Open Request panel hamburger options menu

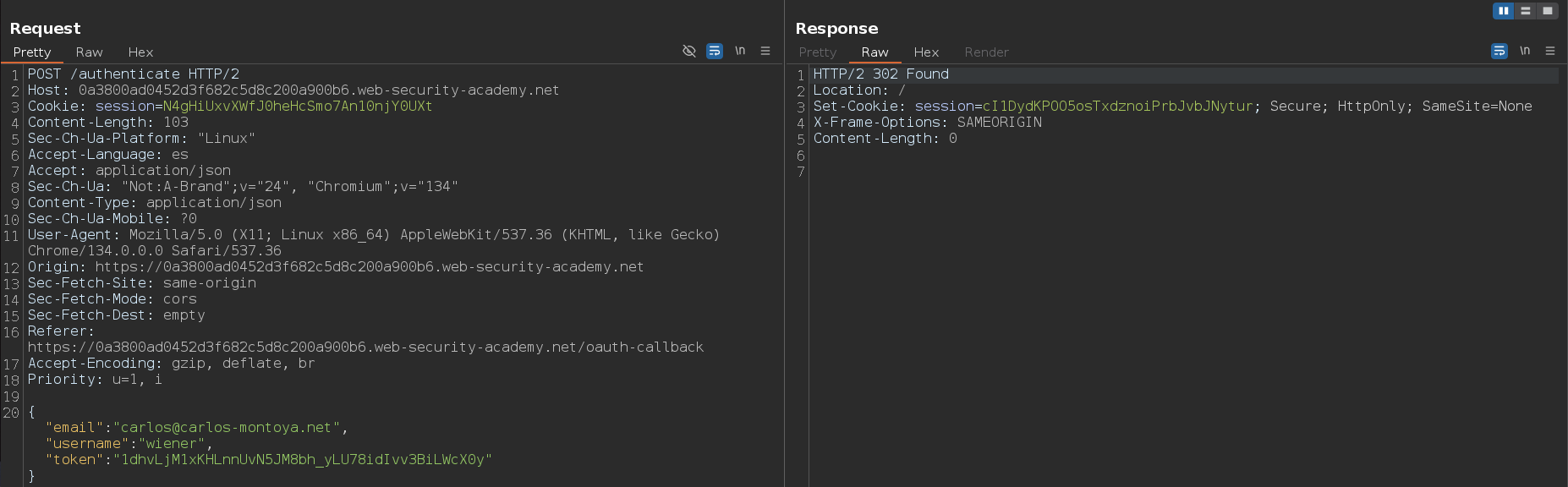tap(765, 52)
